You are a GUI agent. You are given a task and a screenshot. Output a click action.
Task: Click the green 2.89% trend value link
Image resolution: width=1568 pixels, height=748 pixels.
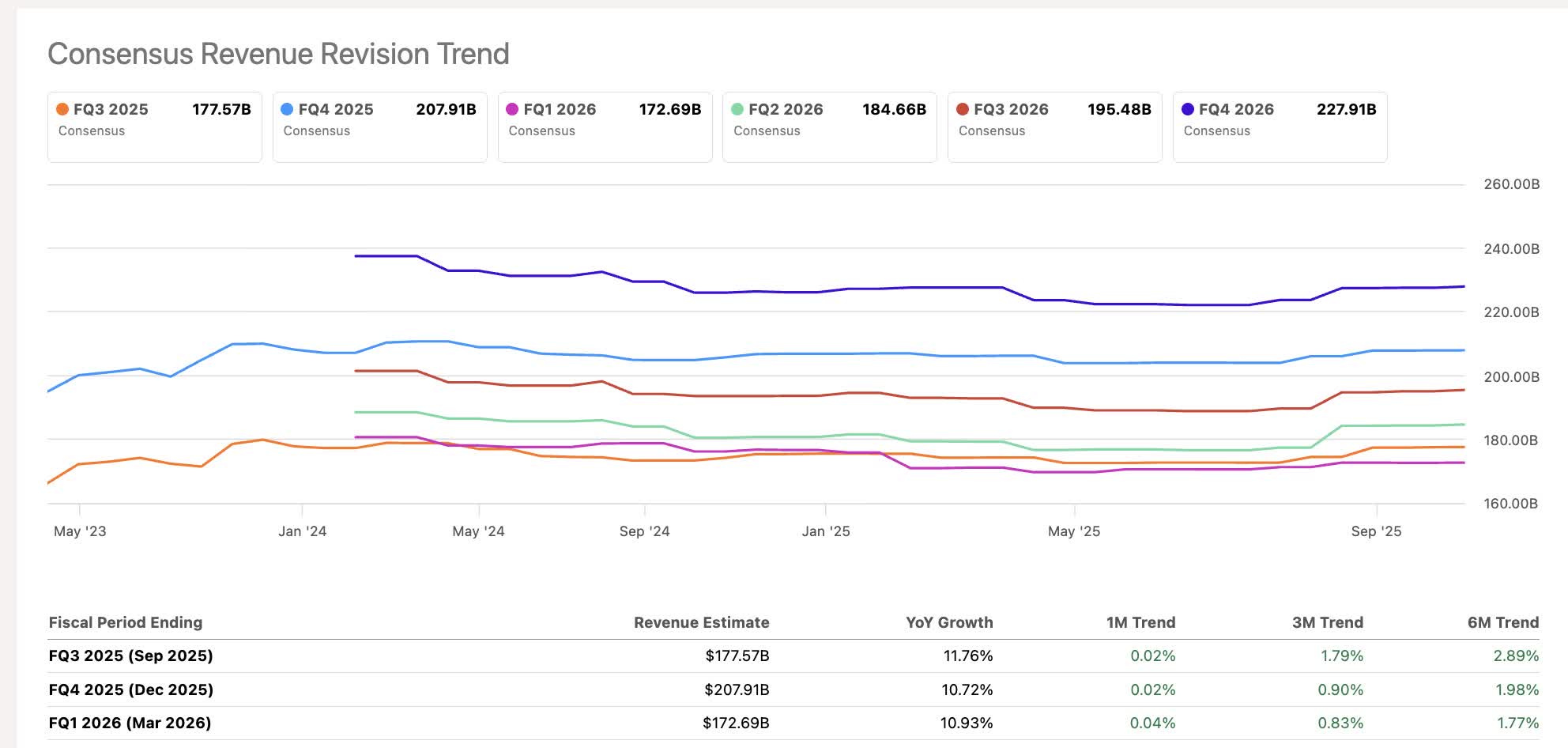point(1517,655)
